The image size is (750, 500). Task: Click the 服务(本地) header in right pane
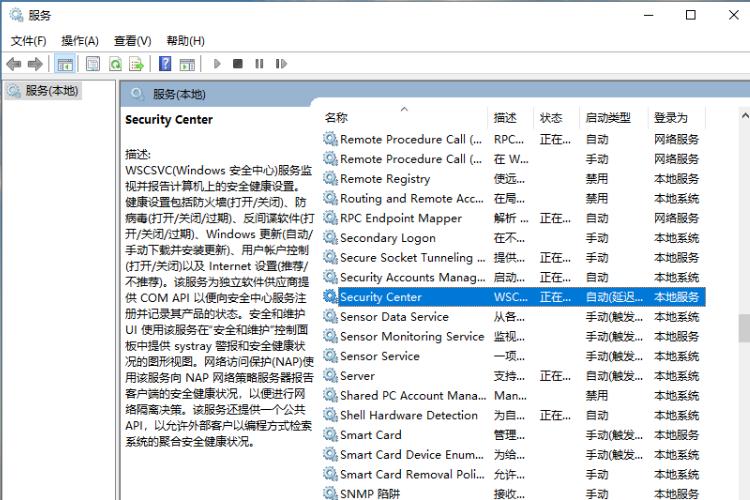click(x=179, y=94)
